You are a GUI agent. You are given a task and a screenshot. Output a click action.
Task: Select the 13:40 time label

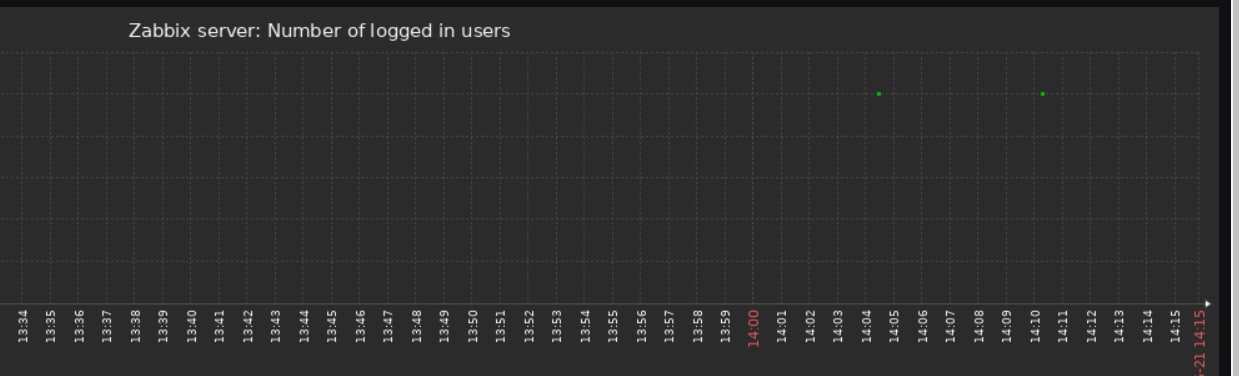tap(192, 326)
